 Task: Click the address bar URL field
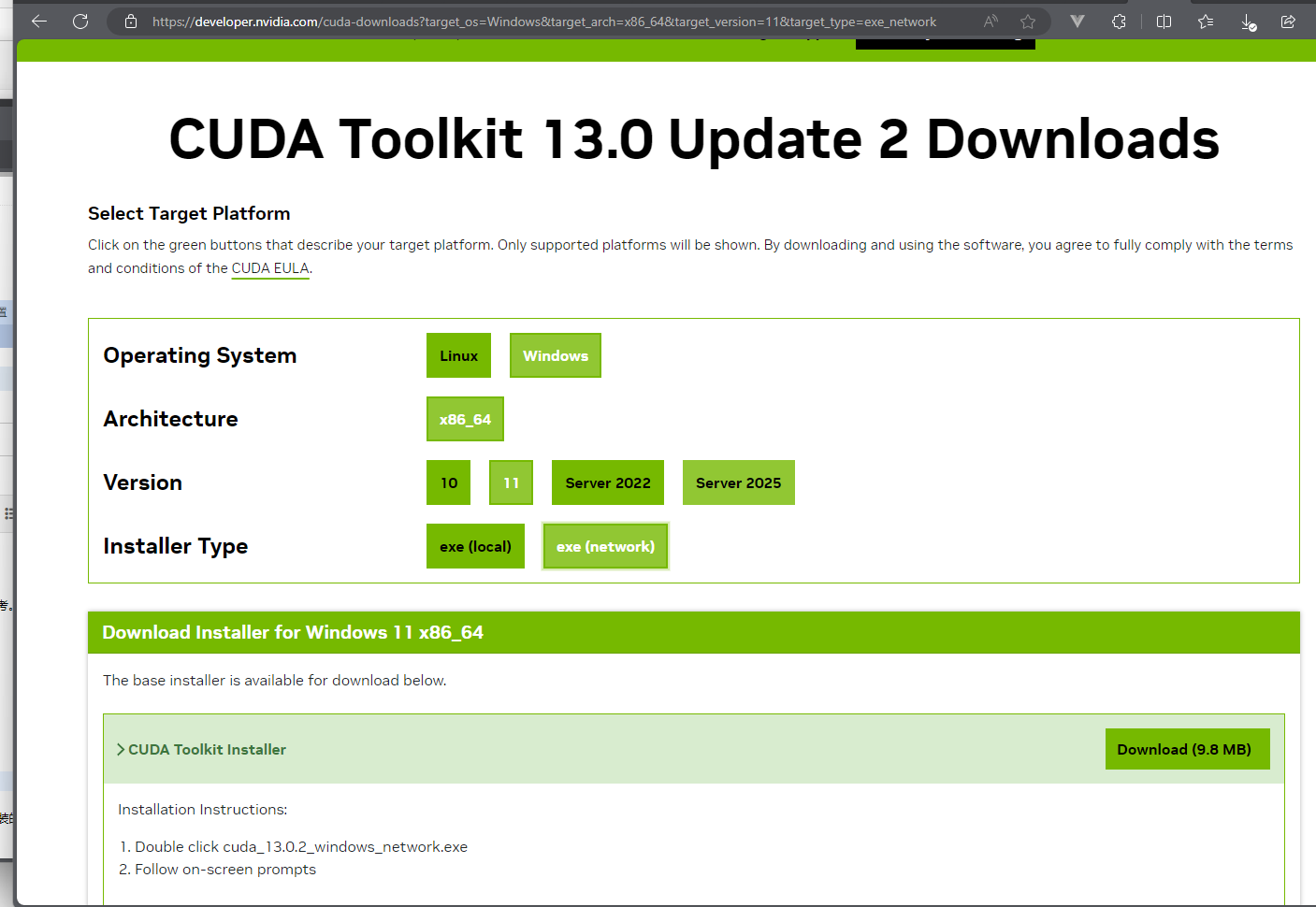(x=544, y=22)
